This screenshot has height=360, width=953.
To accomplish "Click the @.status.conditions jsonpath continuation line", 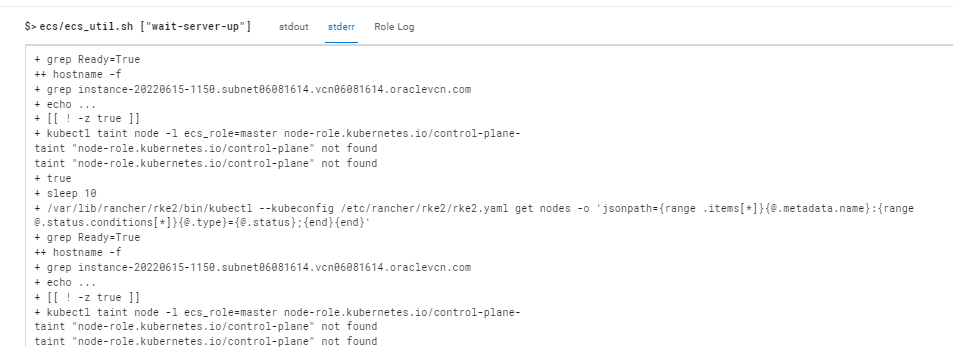I will pos(202,223).
